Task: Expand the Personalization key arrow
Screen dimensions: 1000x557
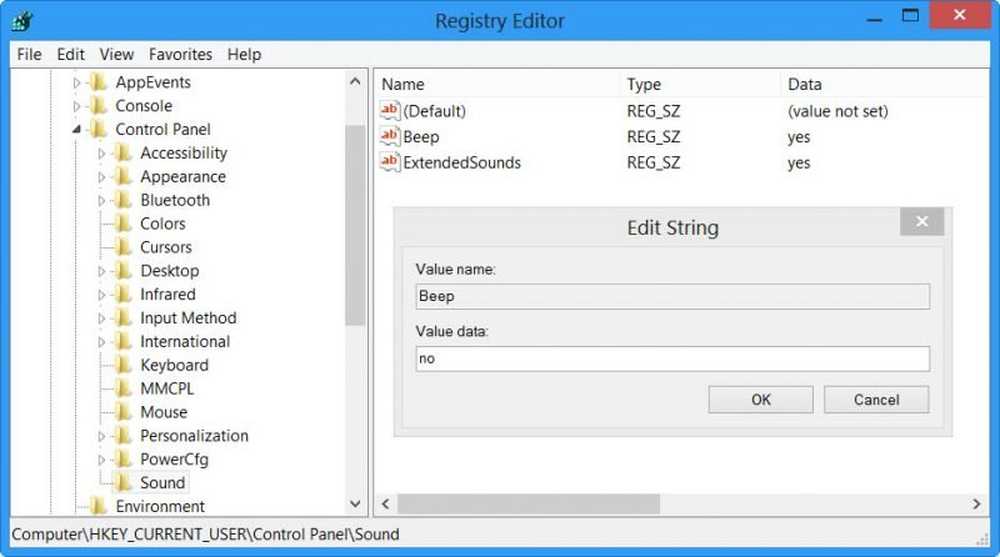Action: click(101, 437)
